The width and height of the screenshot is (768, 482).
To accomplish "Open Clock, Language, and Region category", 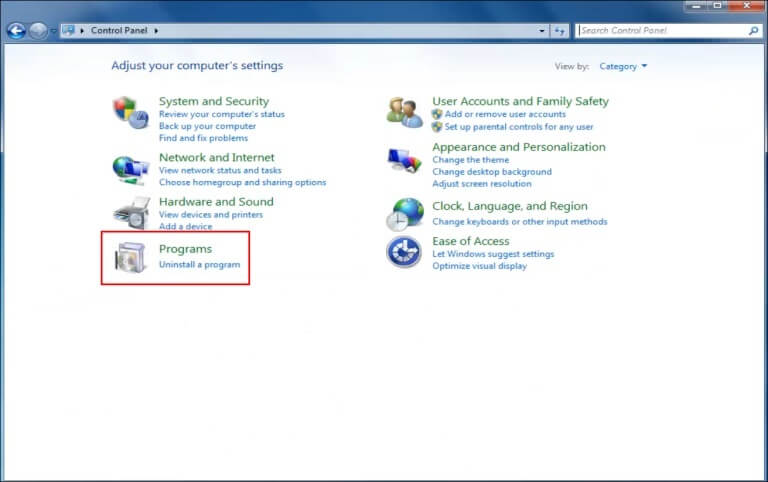I will tap(509, 206).
